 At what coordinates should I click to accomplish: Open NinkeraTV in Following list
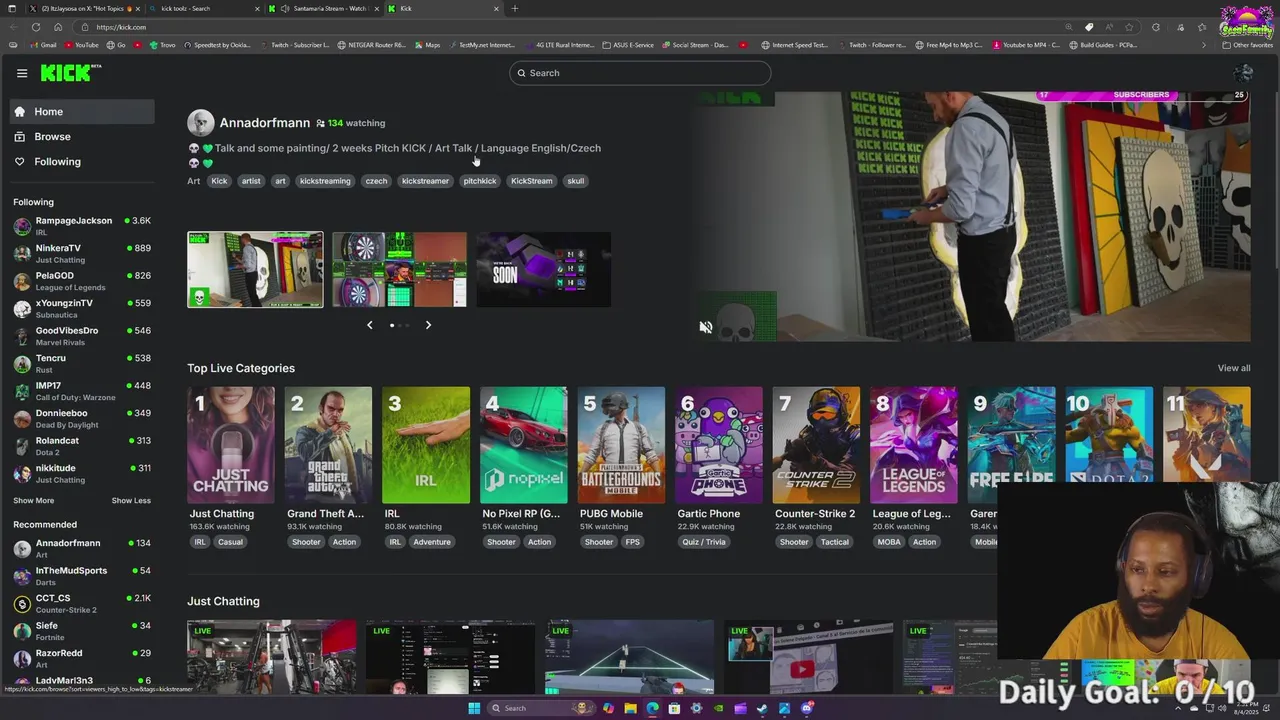(82, 254)
